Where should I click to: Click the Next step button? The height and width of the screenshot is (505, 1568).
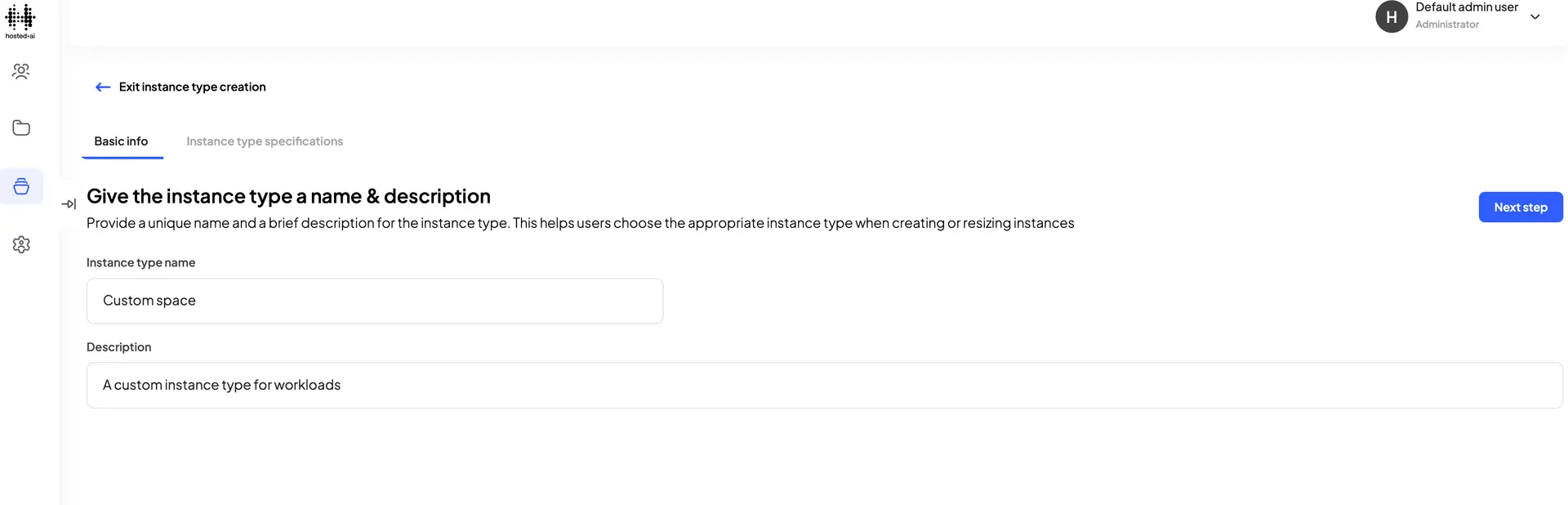[x=1520, y=207]
